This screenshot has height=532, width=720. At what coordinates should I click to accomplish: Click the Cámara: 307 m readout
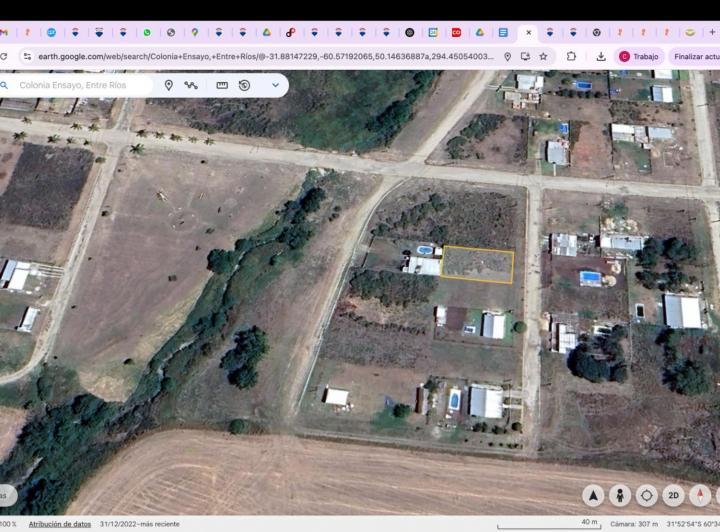tap(634, 524)
